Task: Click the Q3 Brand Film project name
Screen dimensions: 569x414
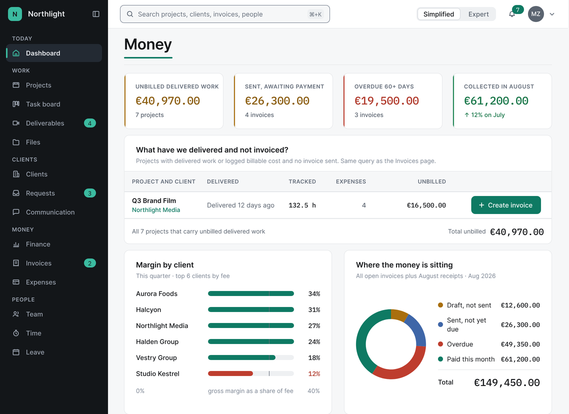Action: (x=154, y=201)
